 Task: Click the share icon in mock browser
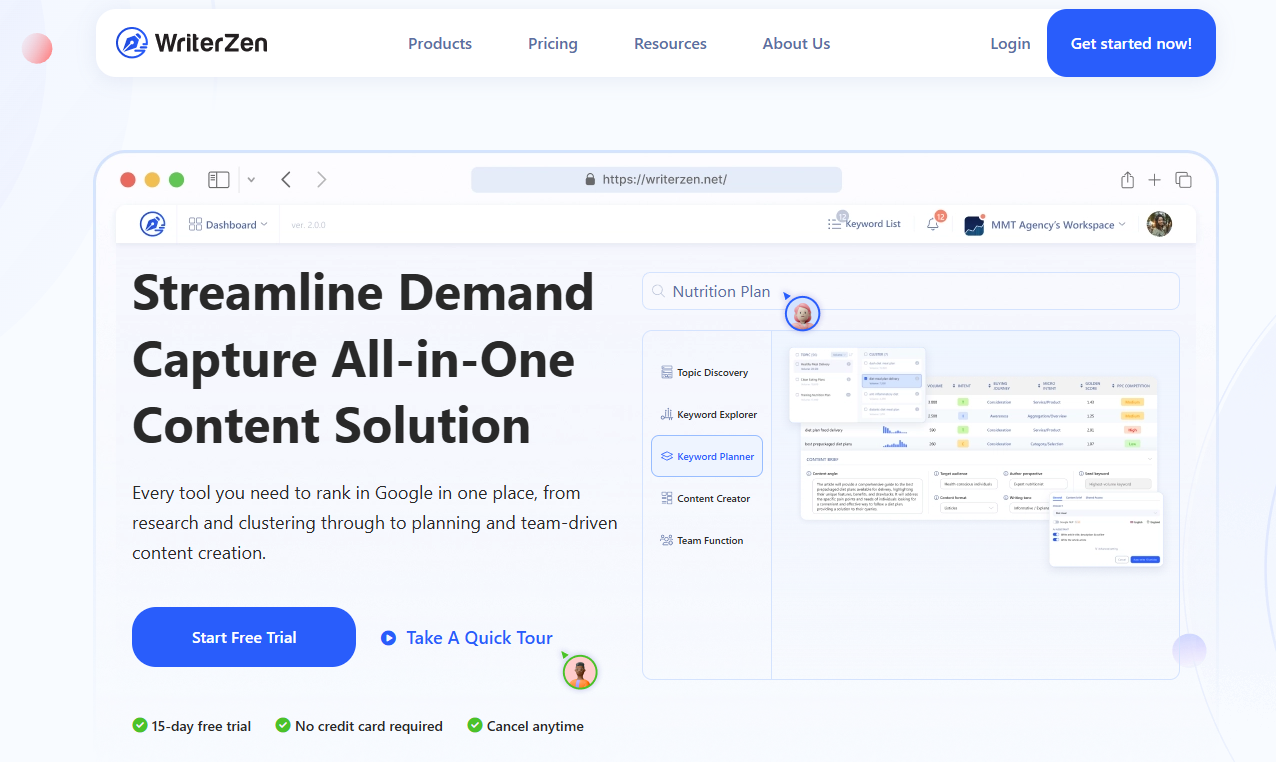click(1127, 180)
